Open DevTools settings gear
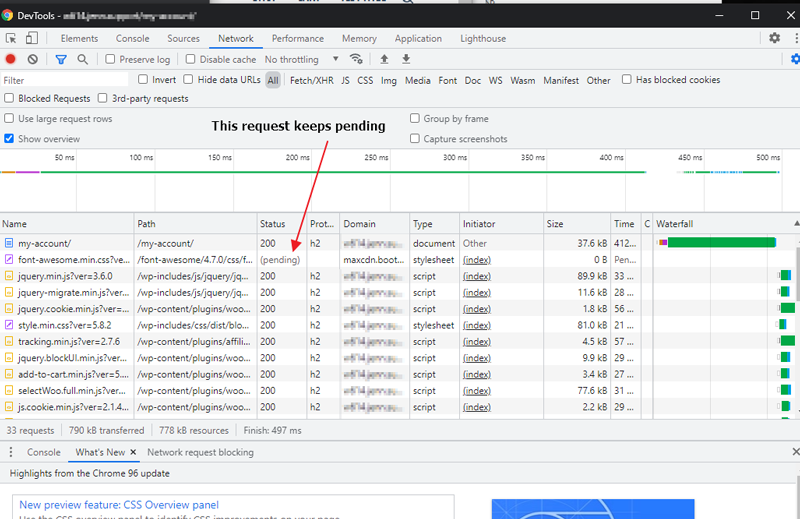 tap(774, 38)
